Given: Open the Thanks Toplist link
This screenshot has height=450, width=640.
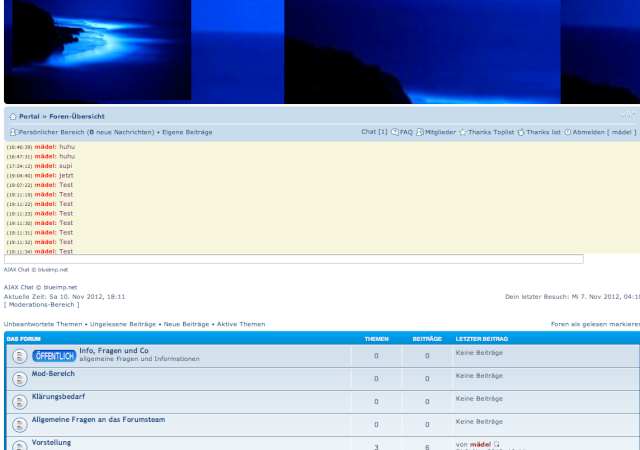Looking at the screenshot, I should click(491, 132).
